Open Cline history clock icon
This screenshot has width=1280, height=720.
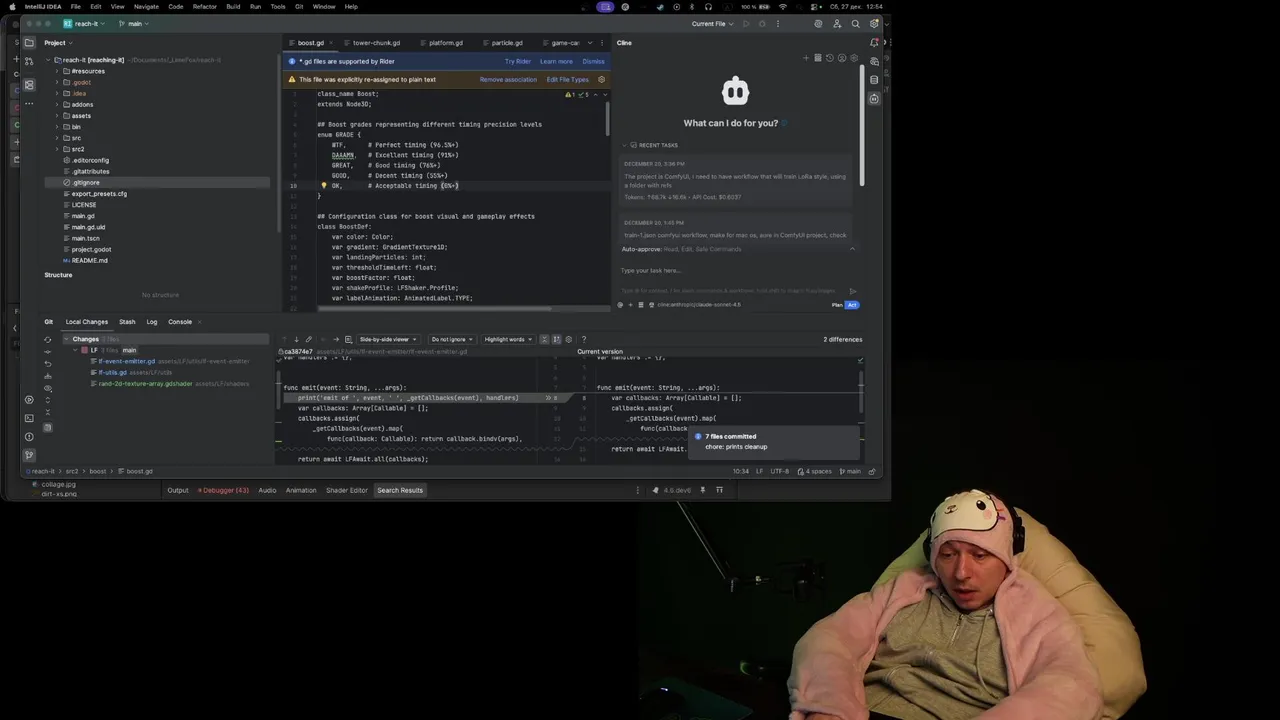829,58
